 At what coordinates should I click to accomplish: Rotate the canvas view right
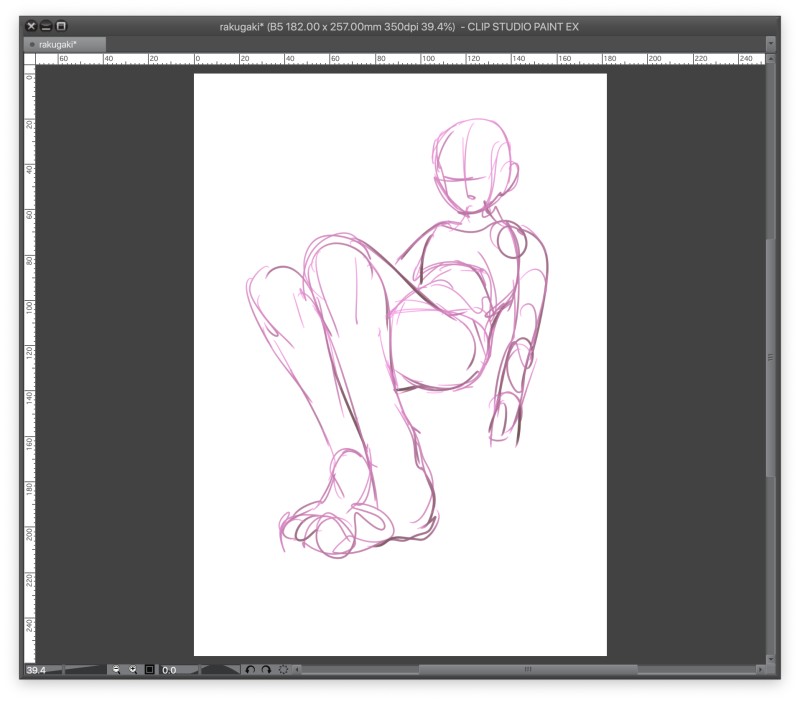coord(266,669)
